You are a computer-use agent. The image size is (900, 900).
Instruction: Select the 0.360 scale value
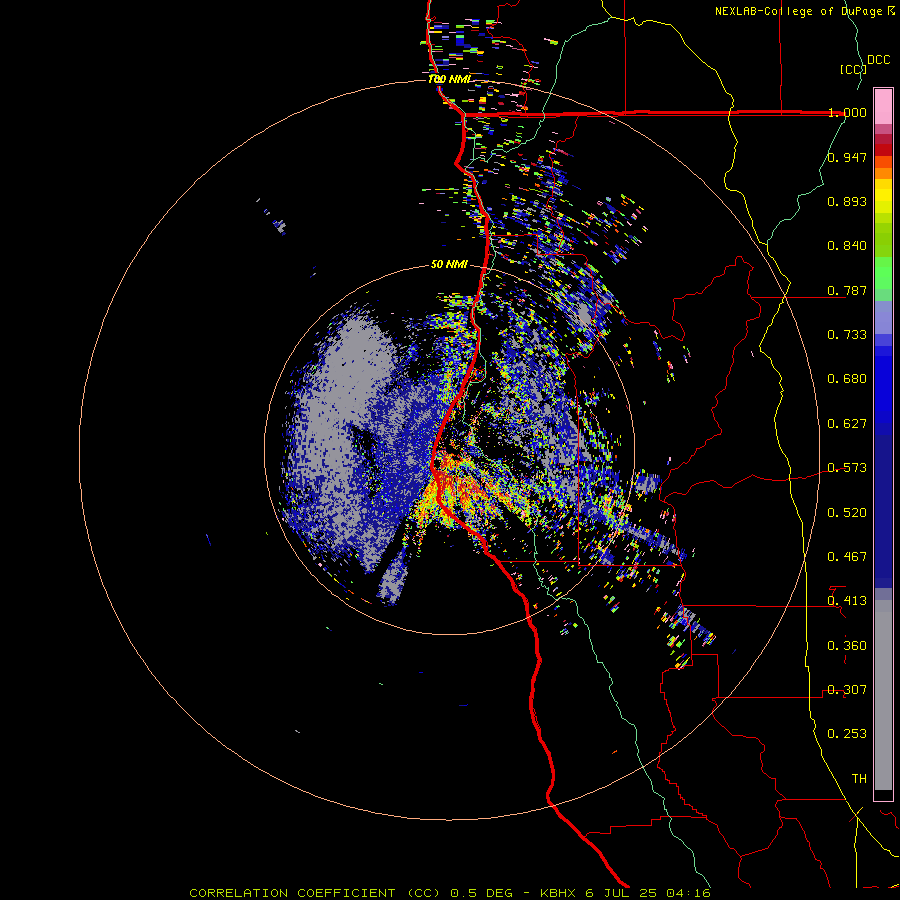(x=847, y=646)
